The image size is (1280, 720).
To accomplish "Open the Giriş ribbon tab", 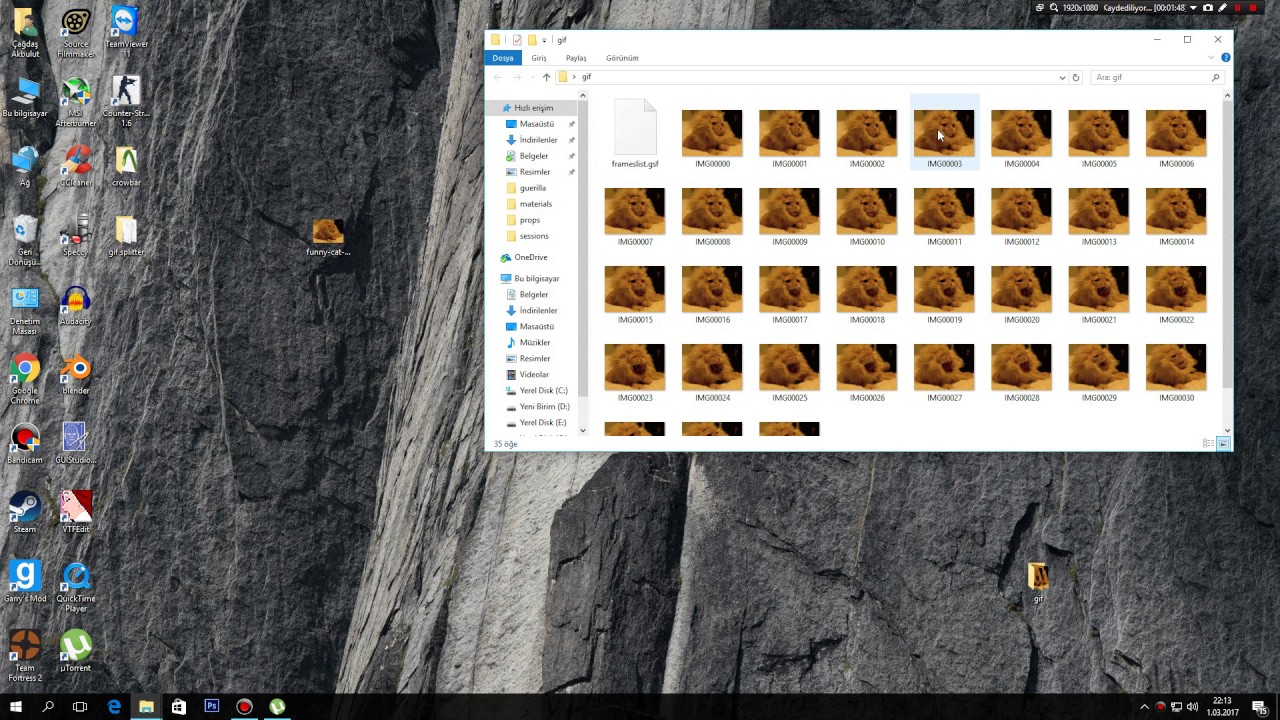I will (539, 58).
